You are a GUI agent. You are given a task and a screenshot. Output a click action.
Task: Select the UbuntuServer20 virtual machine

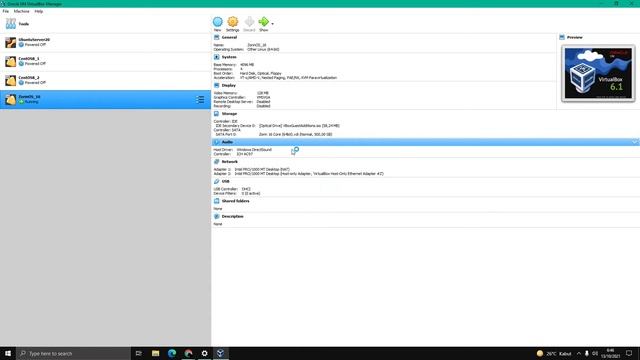tap(105, 42)
